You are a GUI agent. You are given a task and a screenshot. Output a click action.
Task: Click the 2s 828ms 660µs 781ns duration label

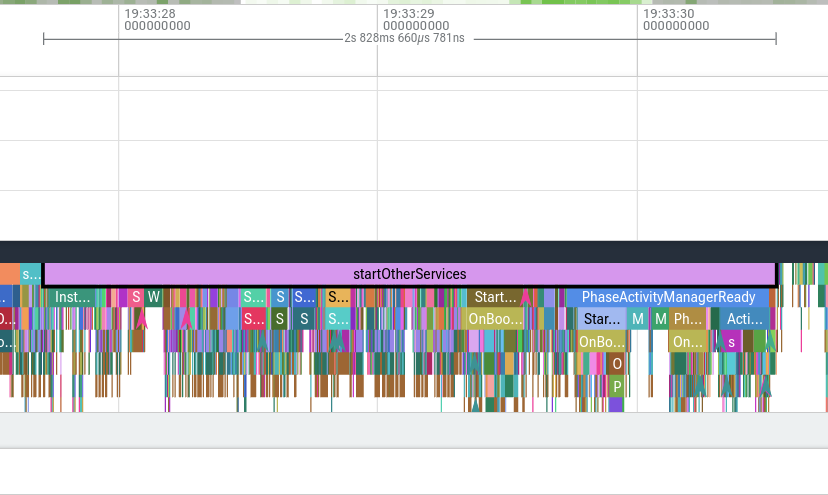click(x=404, y=38)
